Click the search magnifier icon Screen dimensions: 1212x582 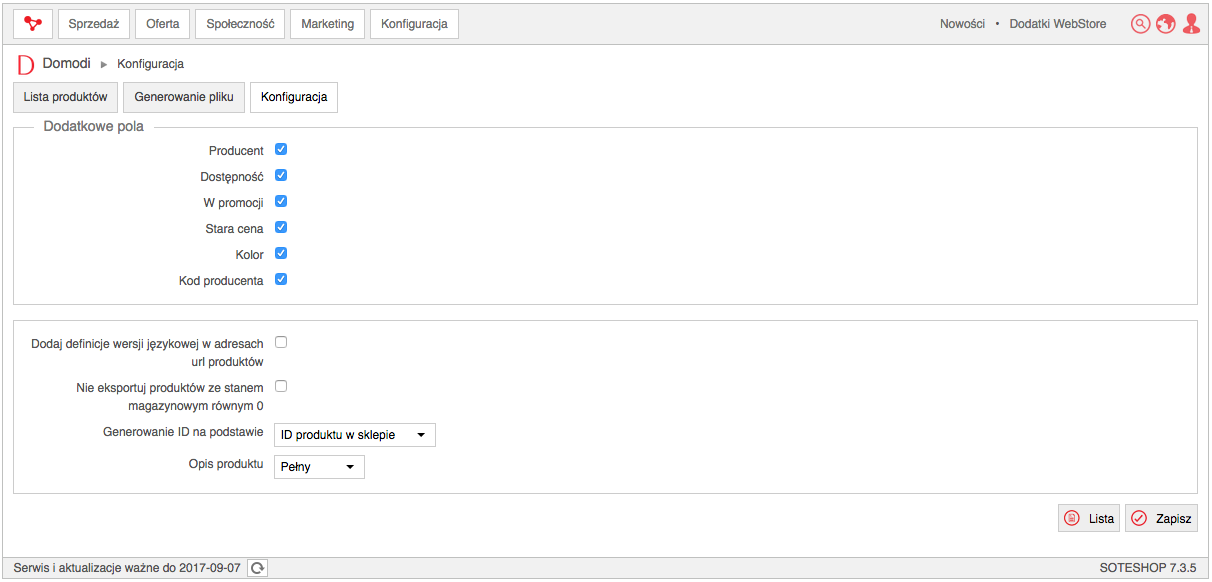[x=1140, y=24]
